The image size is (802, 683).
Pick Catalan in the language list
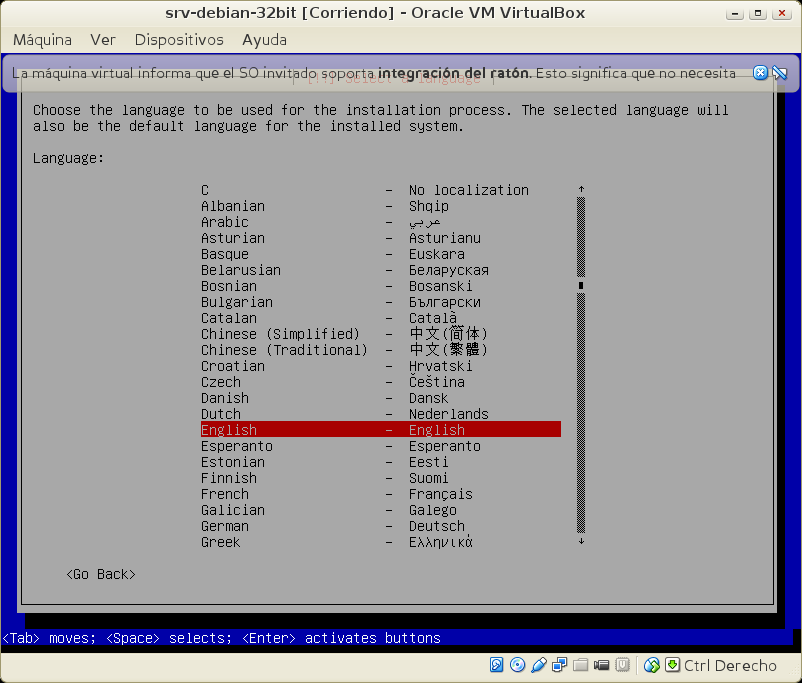coord(229,318)
